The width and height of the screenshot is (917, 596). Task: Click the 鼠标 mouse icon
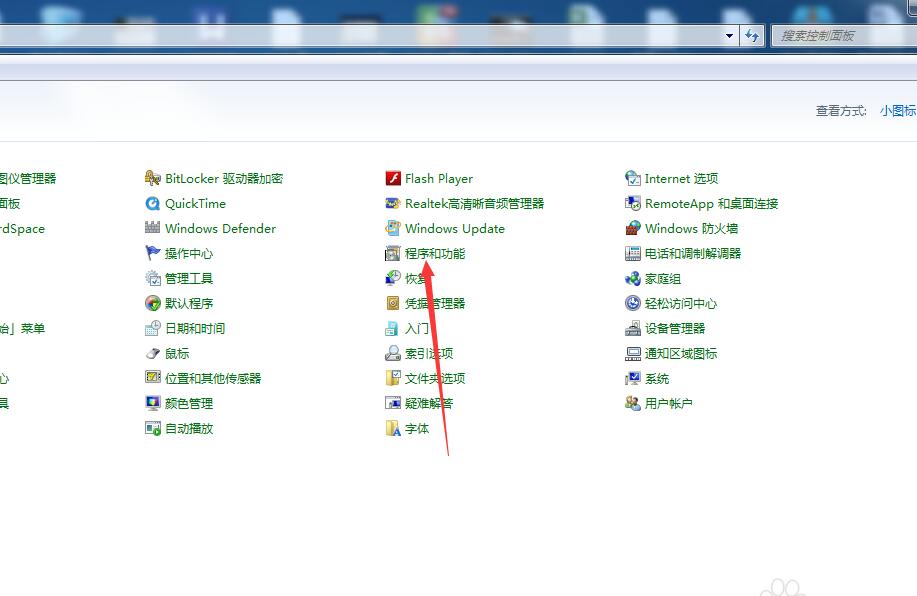click(x=153, y=353)
